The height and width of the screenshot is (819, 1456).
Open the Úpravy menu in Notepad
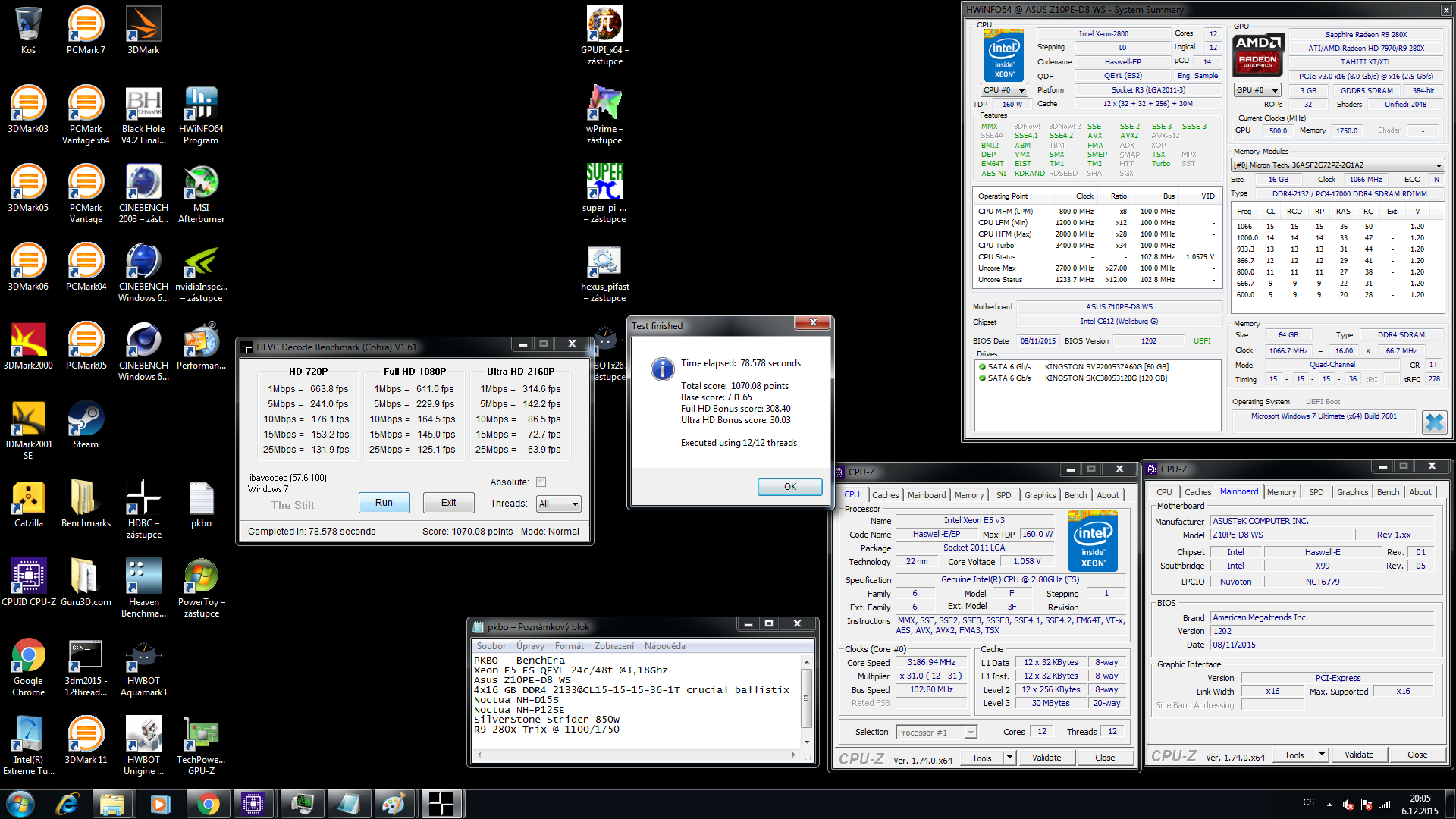[x=530, y=646]
